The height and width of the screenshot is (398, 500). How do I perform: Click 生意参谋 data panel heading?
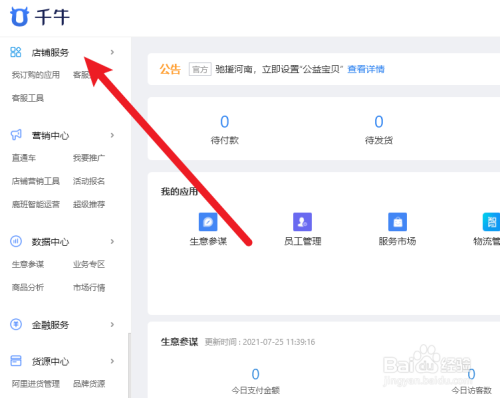[179, 342]
